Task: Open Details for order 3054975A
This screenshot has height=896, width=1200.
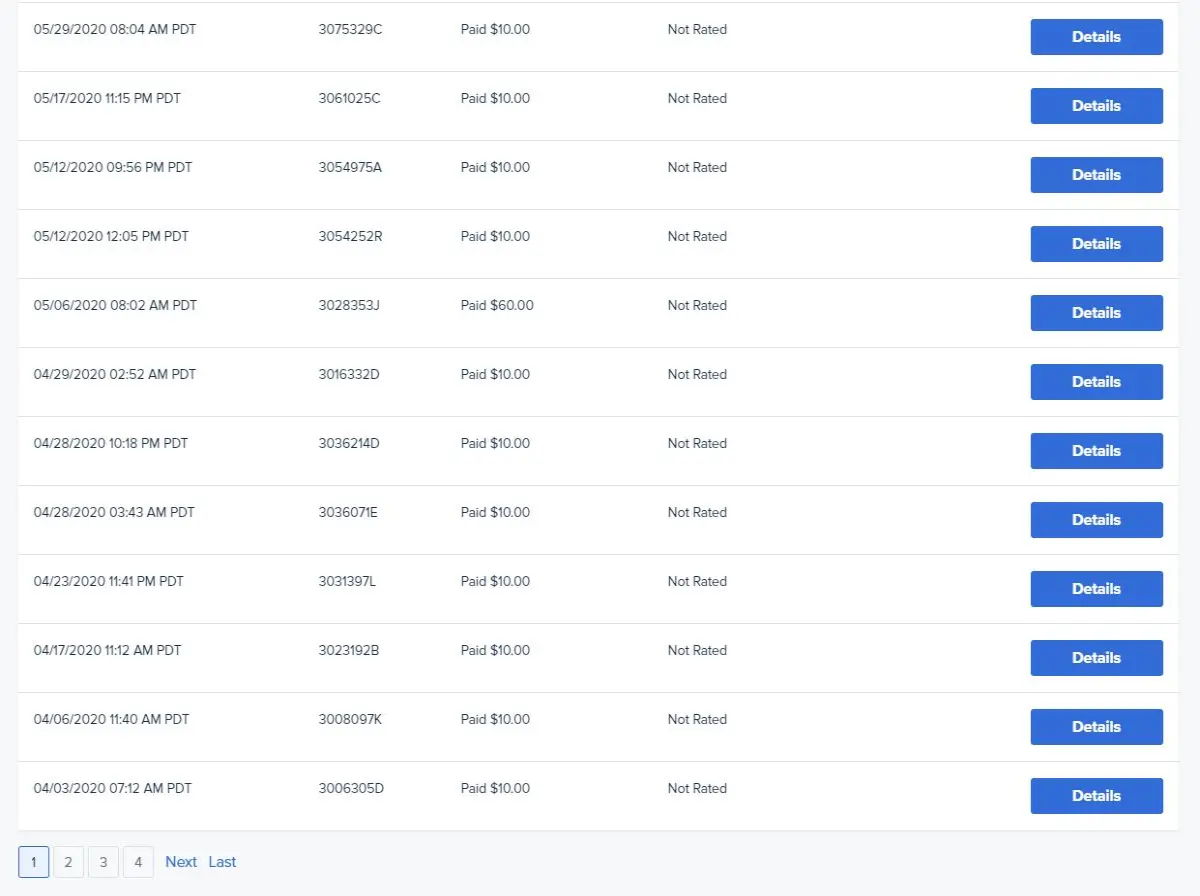Action: click(1096, 175)
